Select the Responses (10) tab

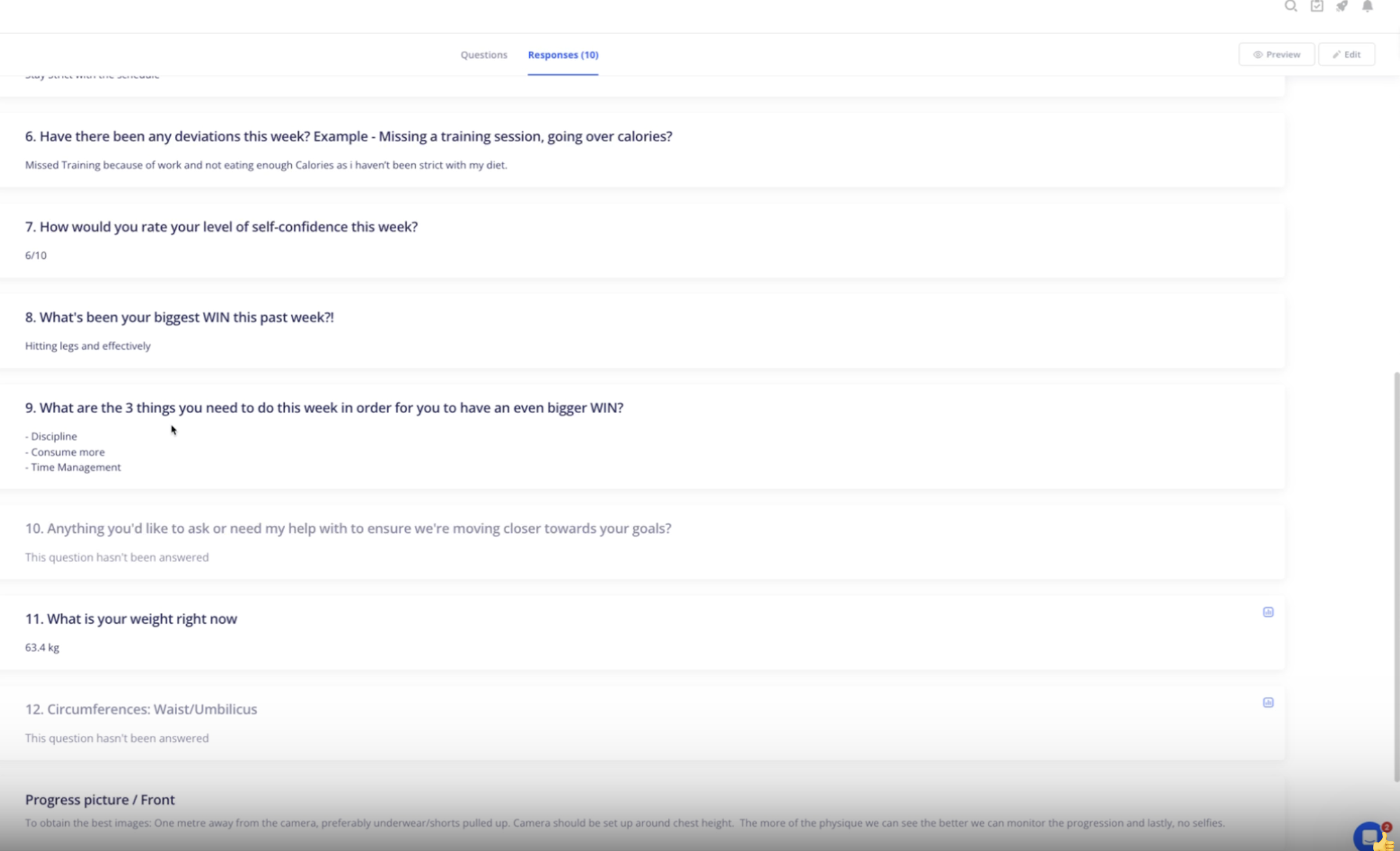pyautogui.click(x=563, y=54)
